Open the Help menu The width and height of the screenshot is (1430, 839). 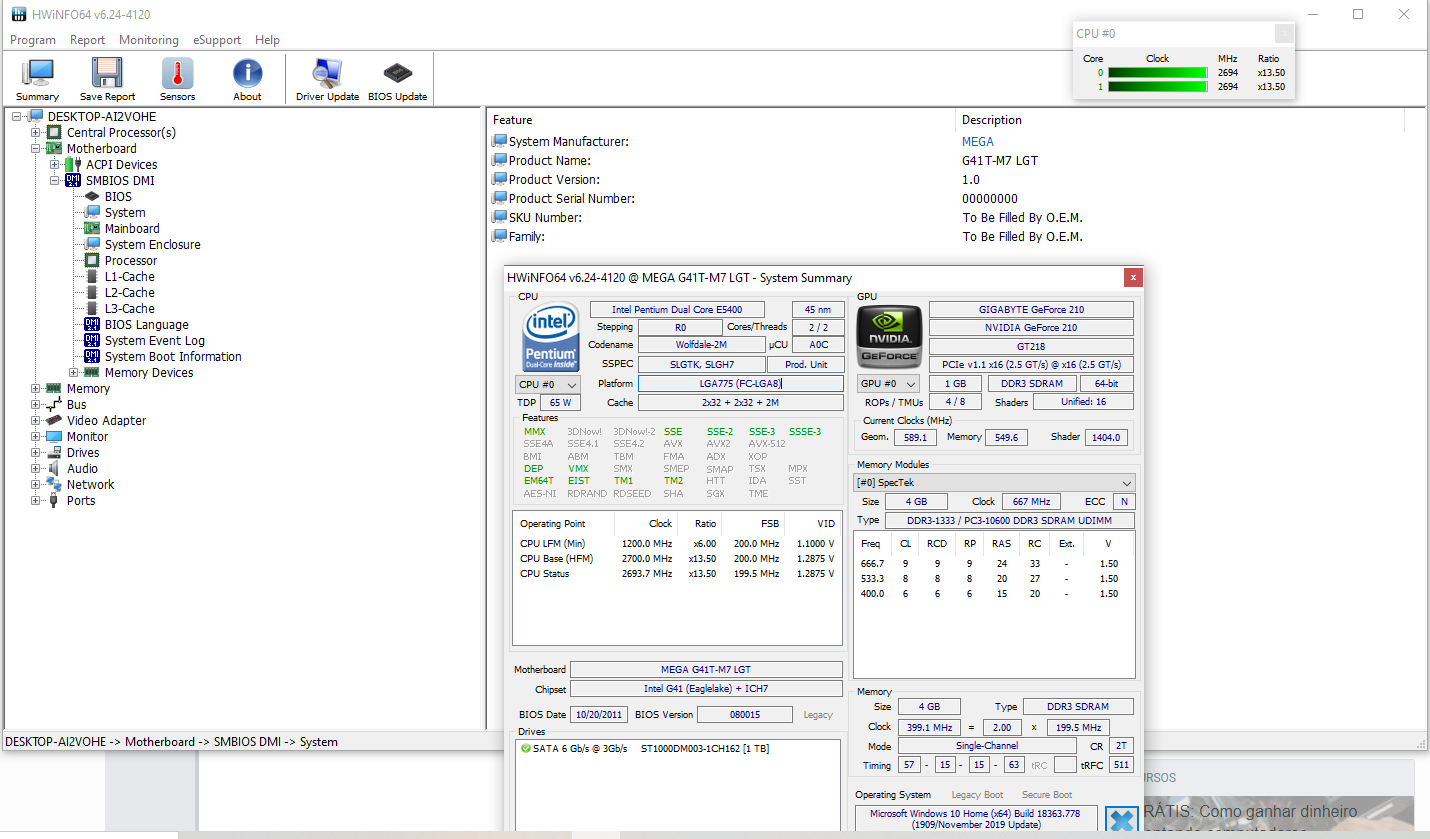[x=267, y=40]
